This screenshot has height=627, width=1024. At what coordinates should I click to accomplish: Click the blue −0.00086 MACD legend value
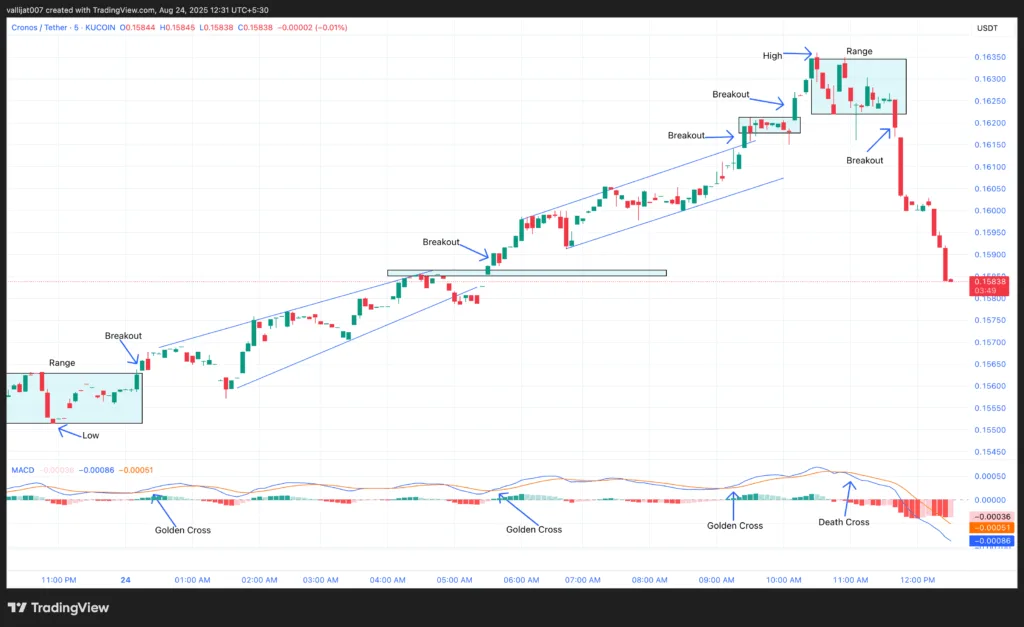(97, 470)
